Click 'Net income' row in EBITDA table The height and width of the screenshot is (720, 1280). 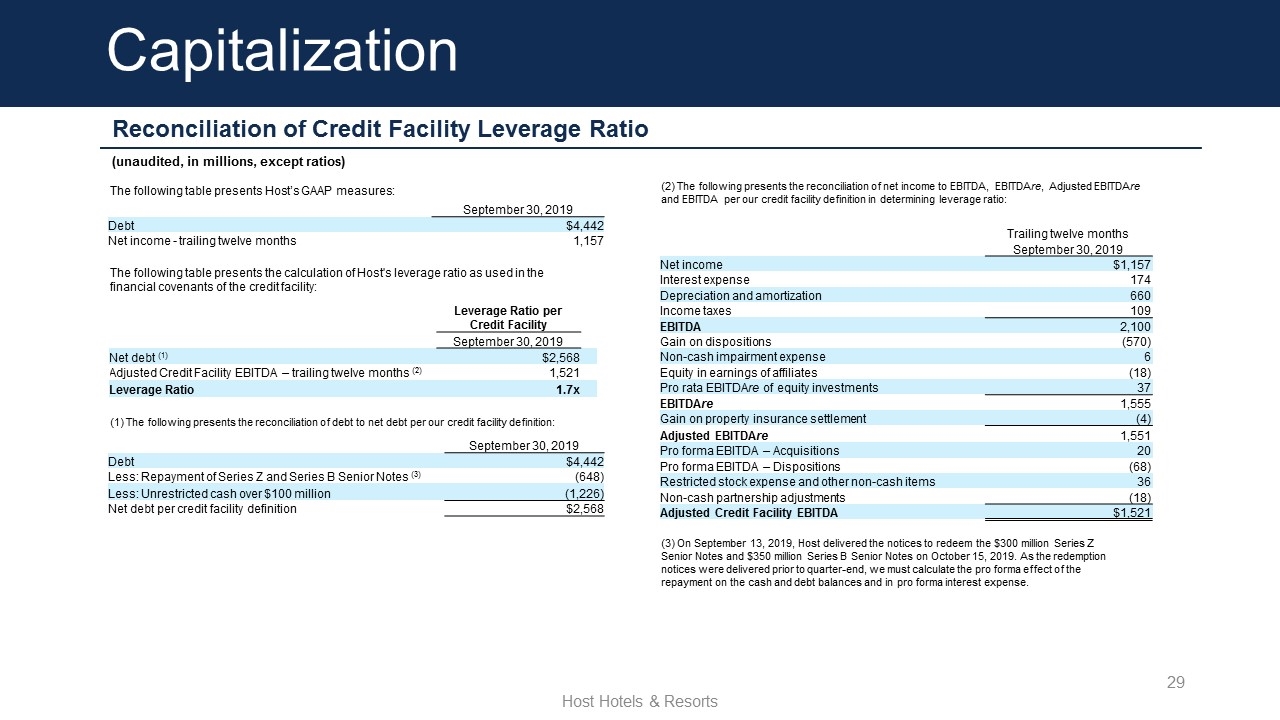tap(691, 264)
